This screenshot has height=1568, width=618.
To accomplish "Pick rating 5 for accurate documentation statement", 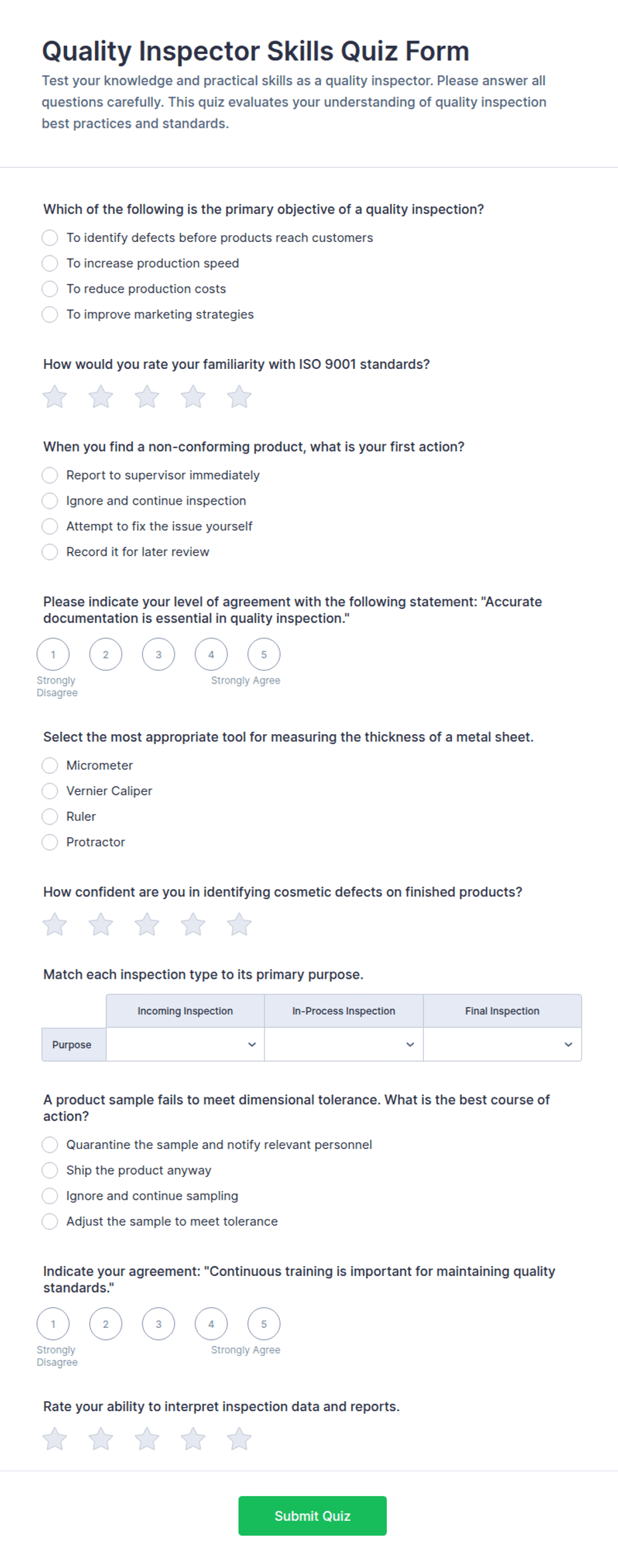I will tap(264, 654).
